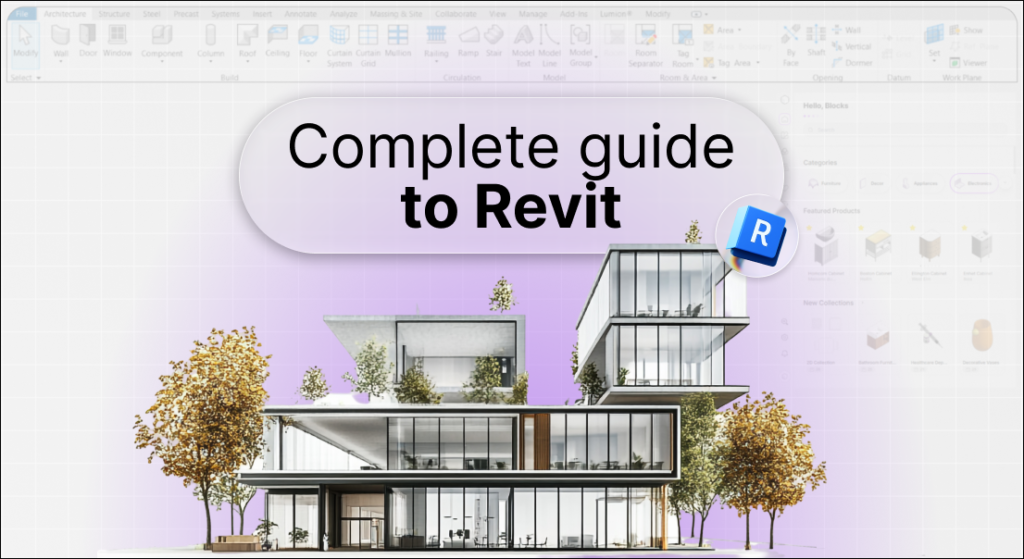Select the Ramp tool
The height and width of the screenshot is (559, 1024).
coord(468,40)
